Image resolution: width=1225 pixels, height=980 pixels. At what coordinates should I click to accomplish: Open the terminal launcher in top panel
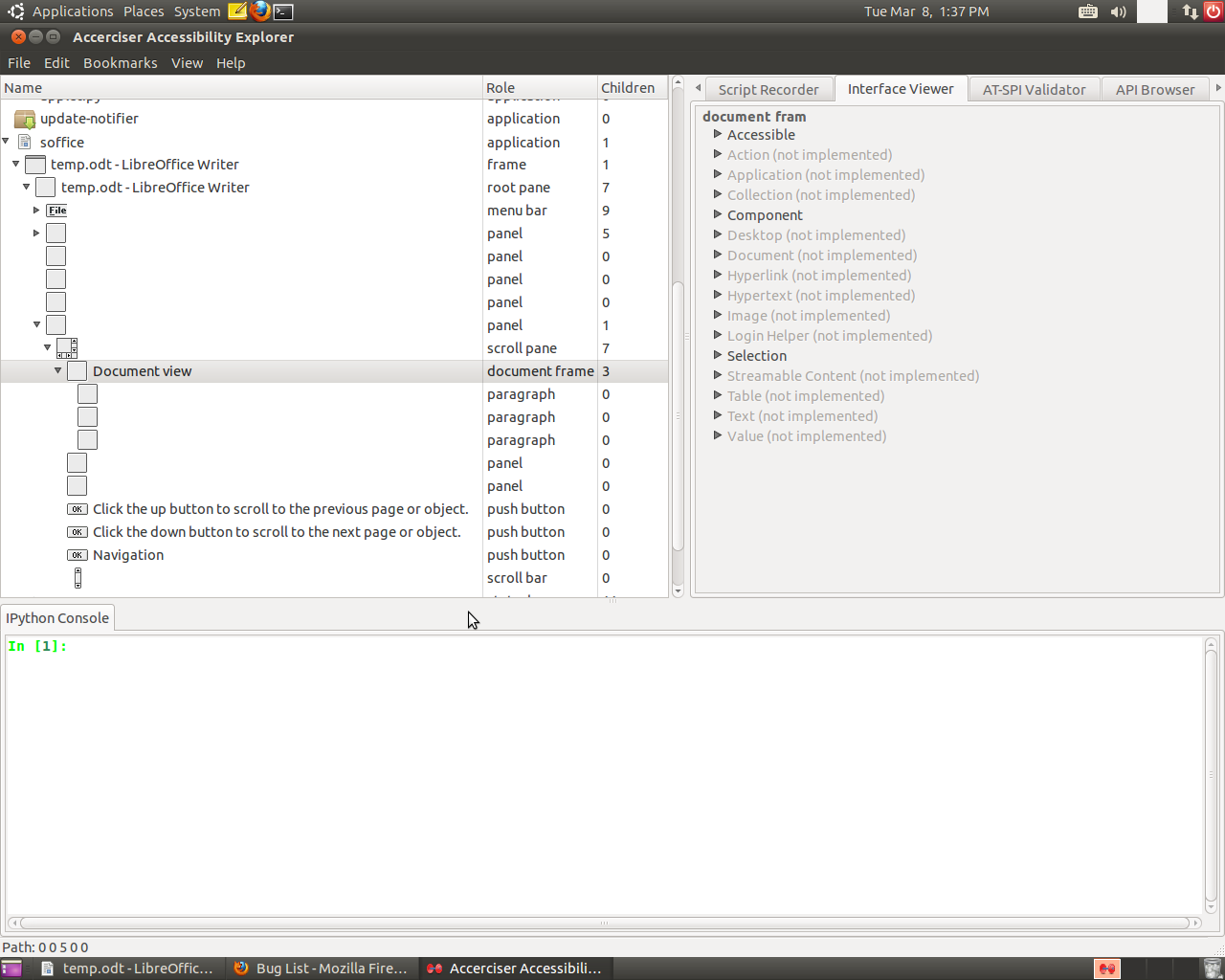tap(283, 11)
